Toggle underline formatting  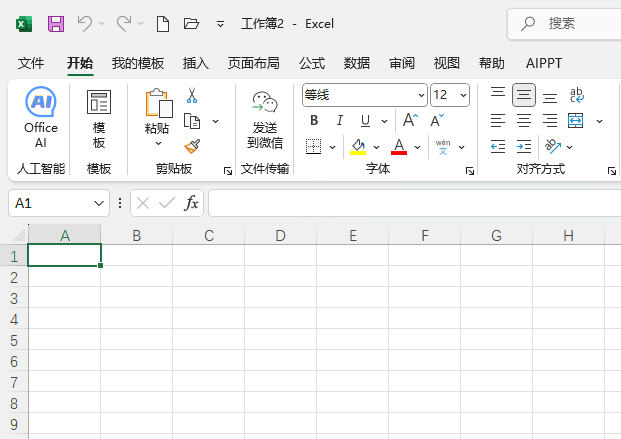click(366, 121)
